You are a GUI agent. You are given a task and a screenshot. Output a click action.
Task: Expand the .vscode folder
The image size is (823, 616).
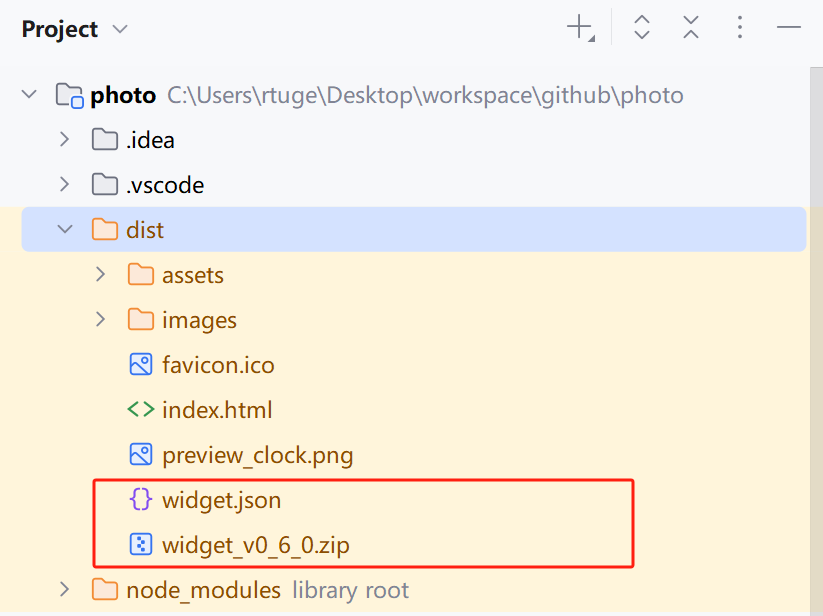(x=65, y=185)
